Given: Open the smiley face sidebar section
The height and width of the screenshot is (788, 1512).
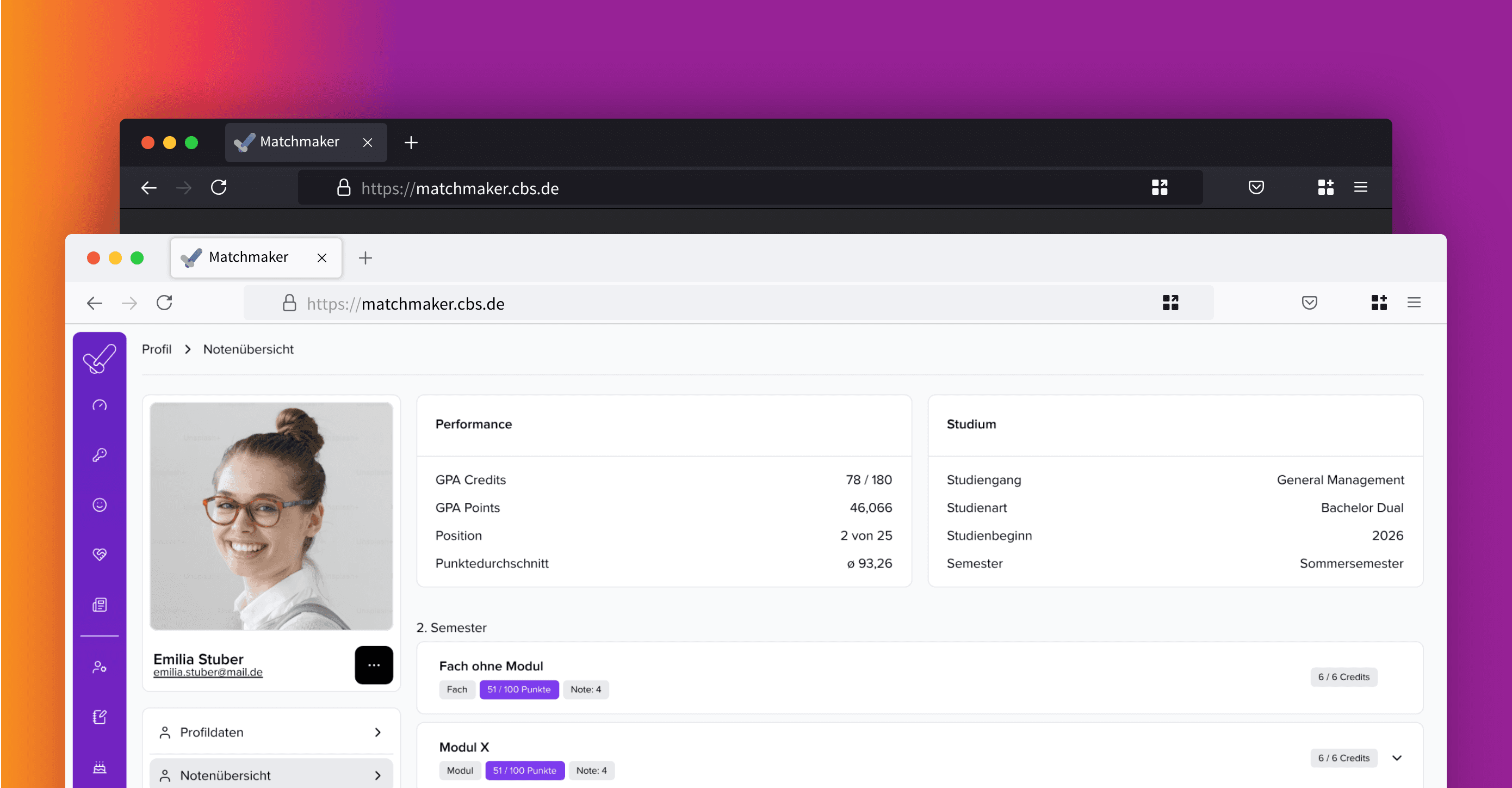Looking at the screenshot, I should pyautogui.click(x=100, y=505).
